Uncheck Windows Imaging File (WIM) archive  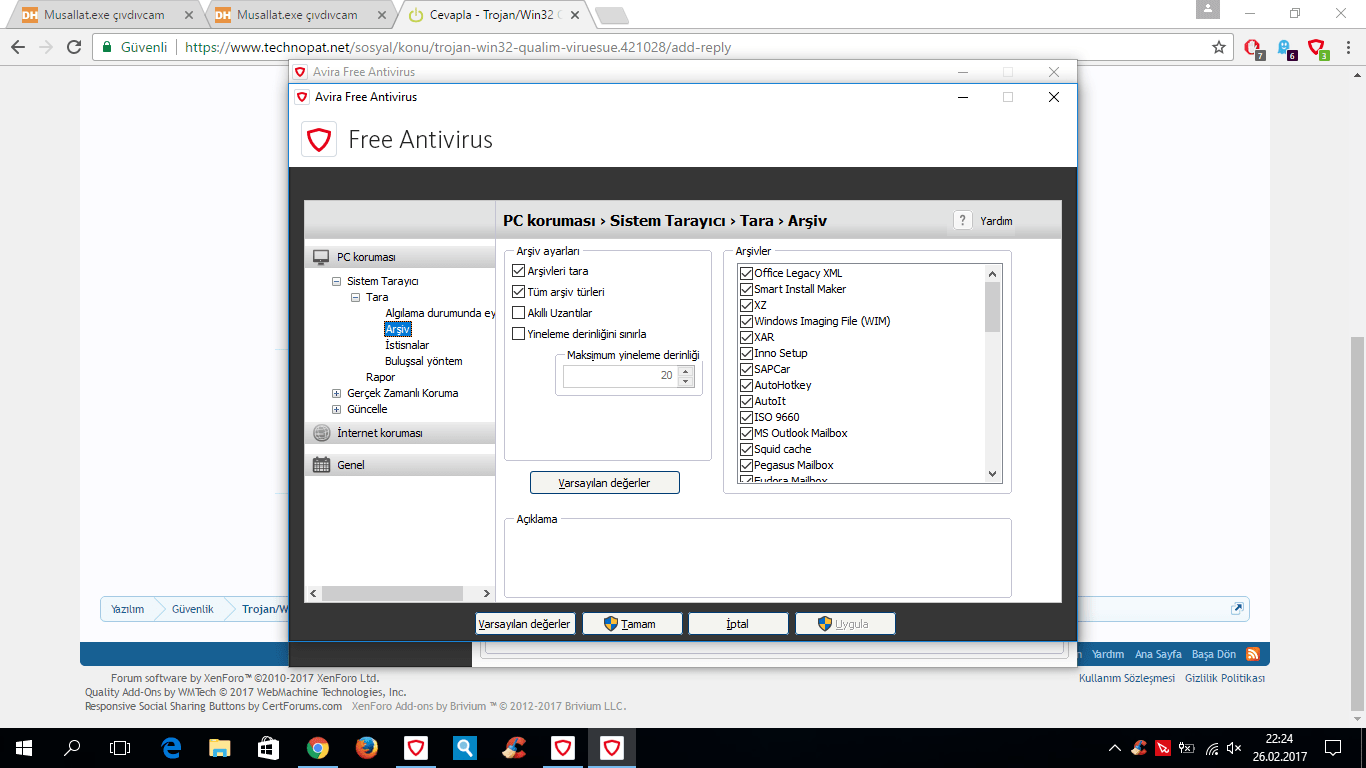746,321
